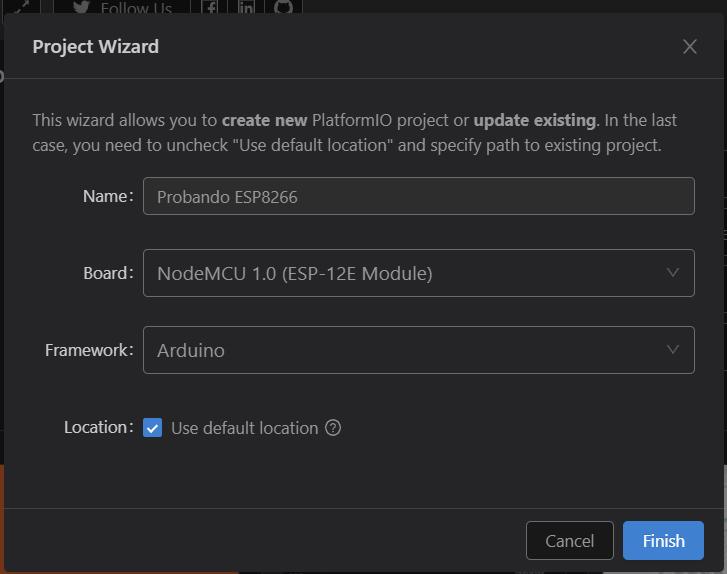Image resolution: width=727 pixels, height=574 pixels.
Task: Click the Finish button
Action: click(x=663, y=541)
